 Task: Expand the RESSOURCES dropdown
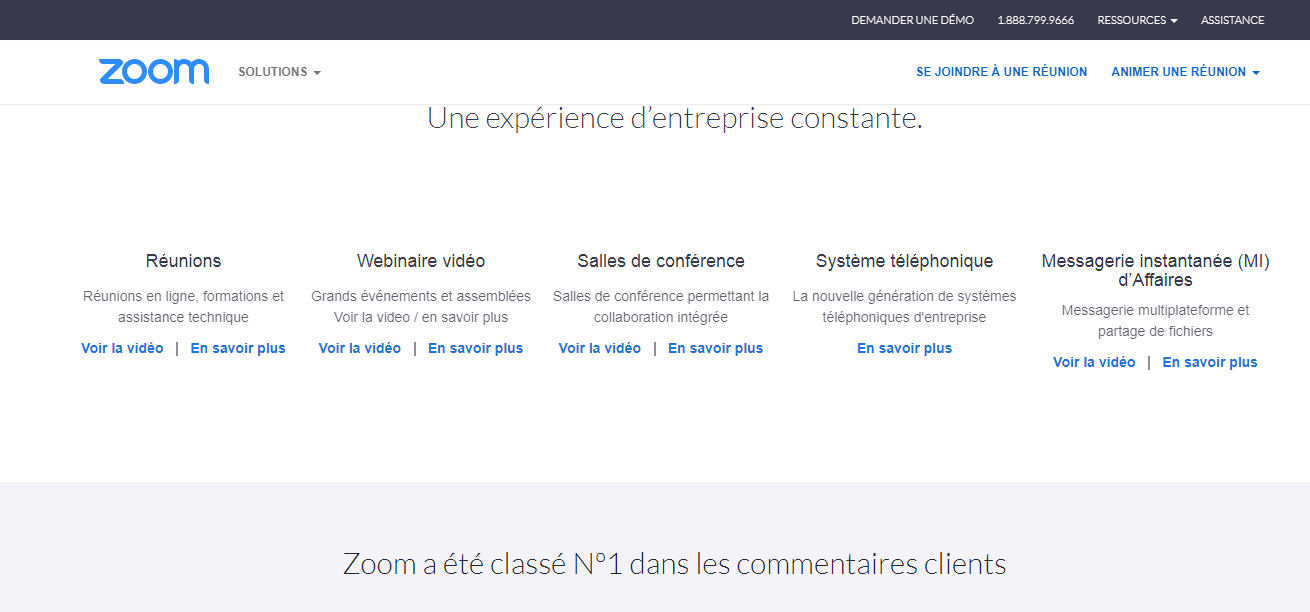[1137, 20]
